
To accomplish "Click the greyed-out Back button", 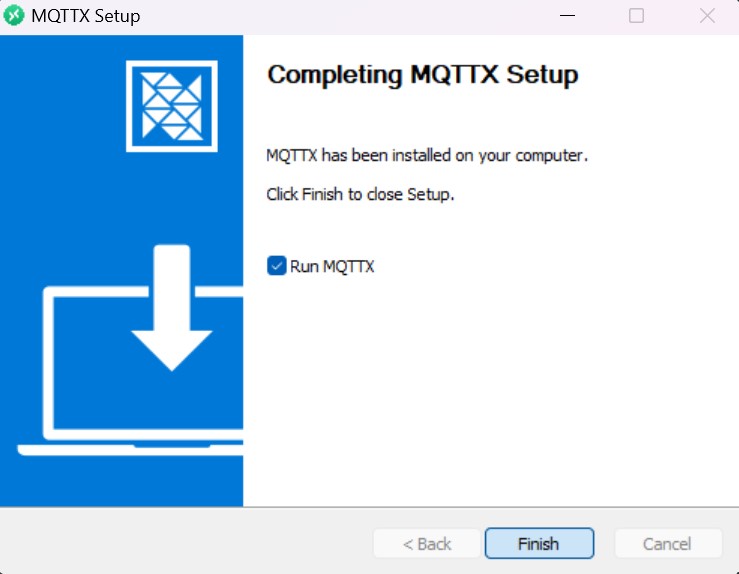I will (x=427, y=543).
